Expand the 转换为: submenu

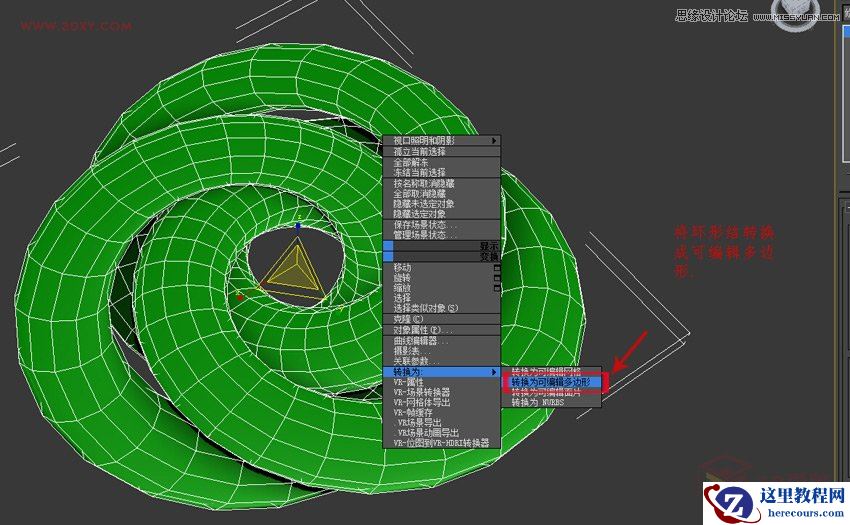pyautogui.click(x=442, y=372)
